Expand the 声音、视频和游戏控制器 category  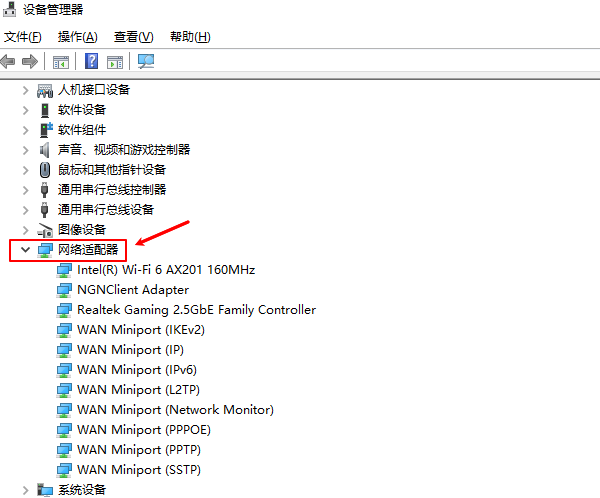(25, 150)
